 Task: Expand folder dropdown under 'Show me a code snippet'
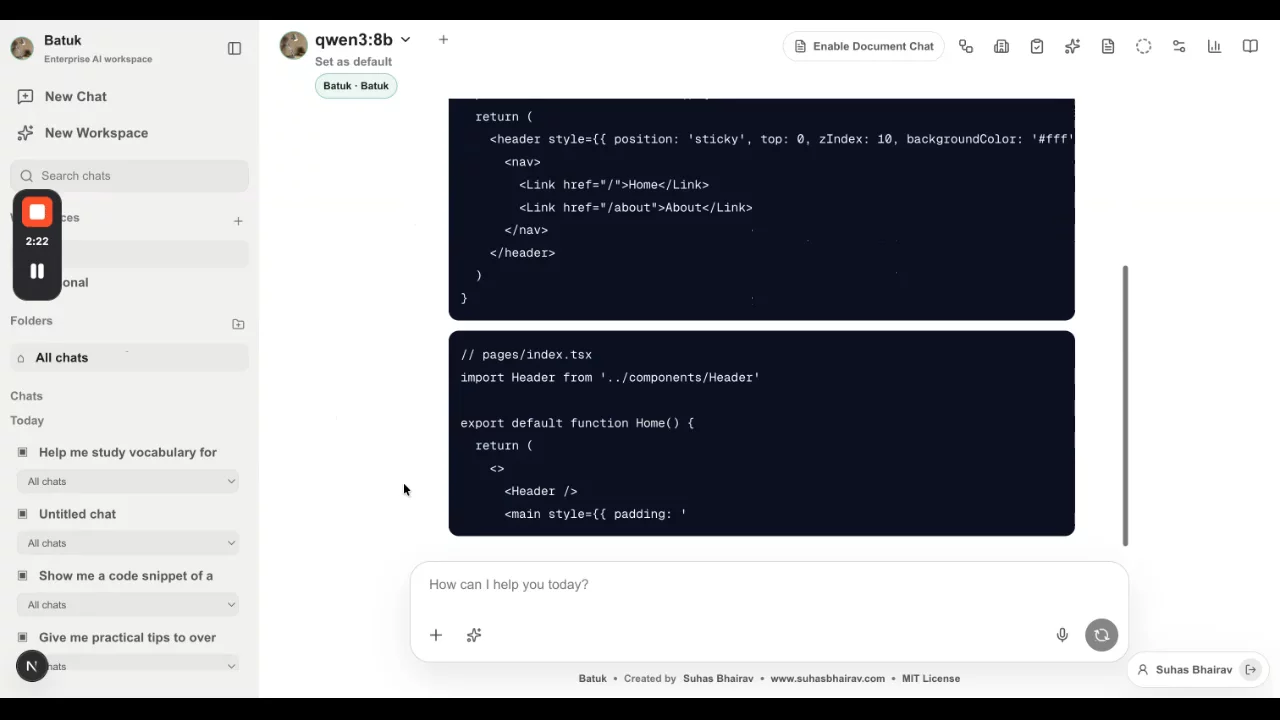pos(128,605)
